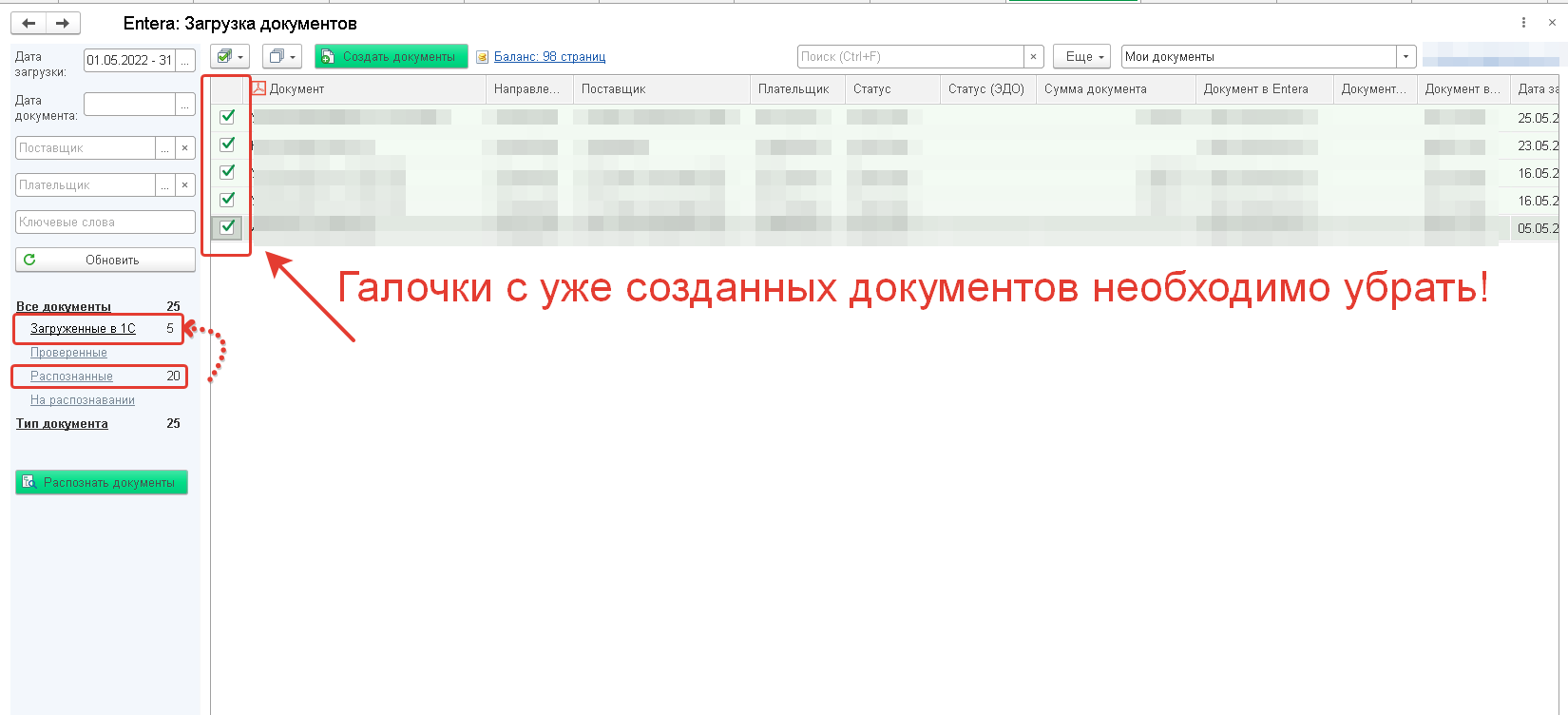Sort by the Сумма документа column header
Image resolution: width=1568 pixels, height=715 pixels.
(1117, 89)
